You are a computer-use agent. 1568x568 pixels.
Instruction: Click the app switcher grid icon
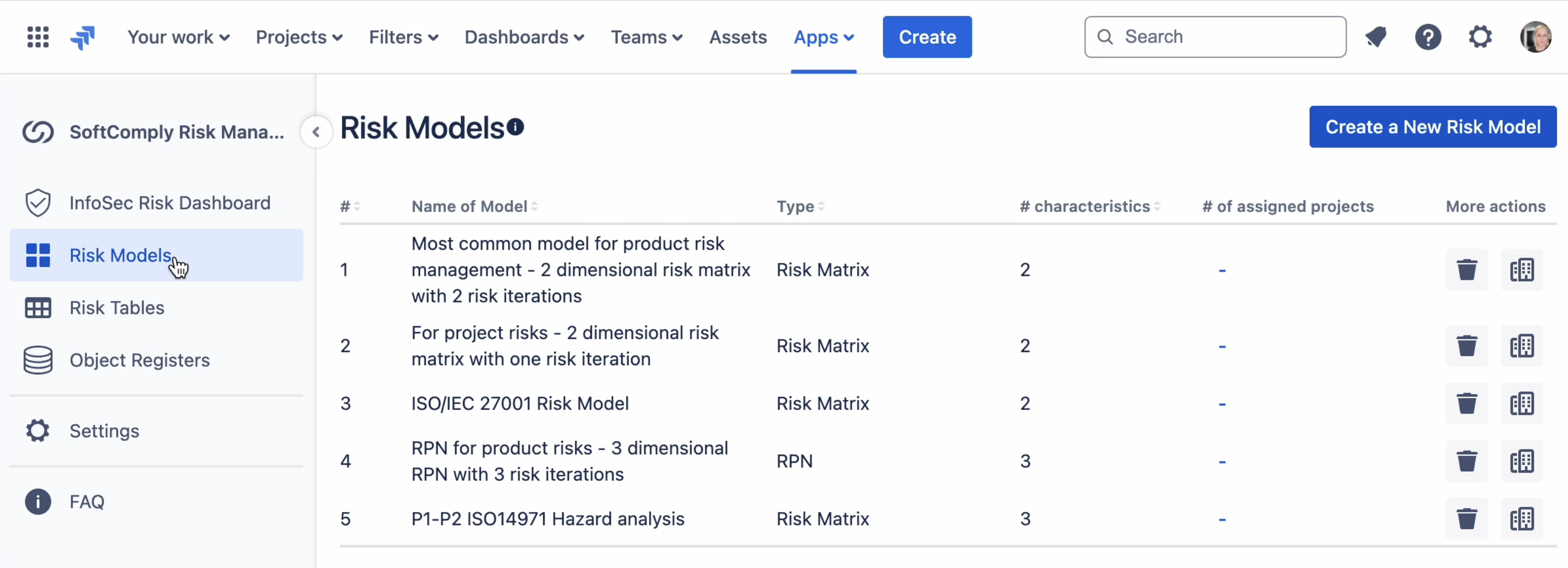pos(37,36)
